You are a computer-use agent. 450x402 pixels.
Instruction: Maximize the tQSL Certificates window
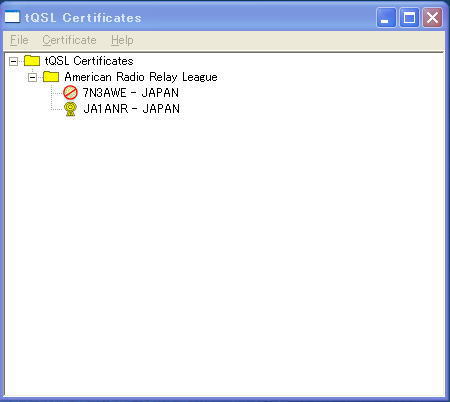[409, 17]
